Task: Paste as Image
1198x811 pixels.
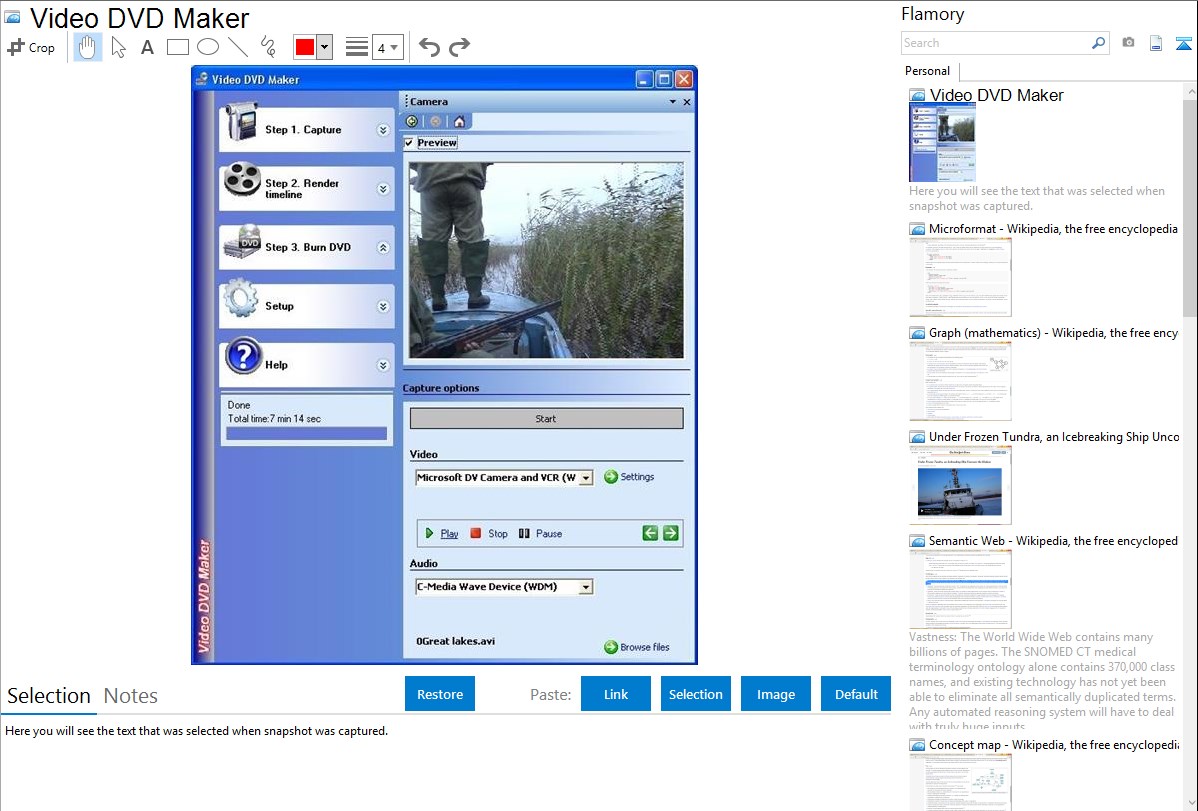Action: tap(775, 694)
